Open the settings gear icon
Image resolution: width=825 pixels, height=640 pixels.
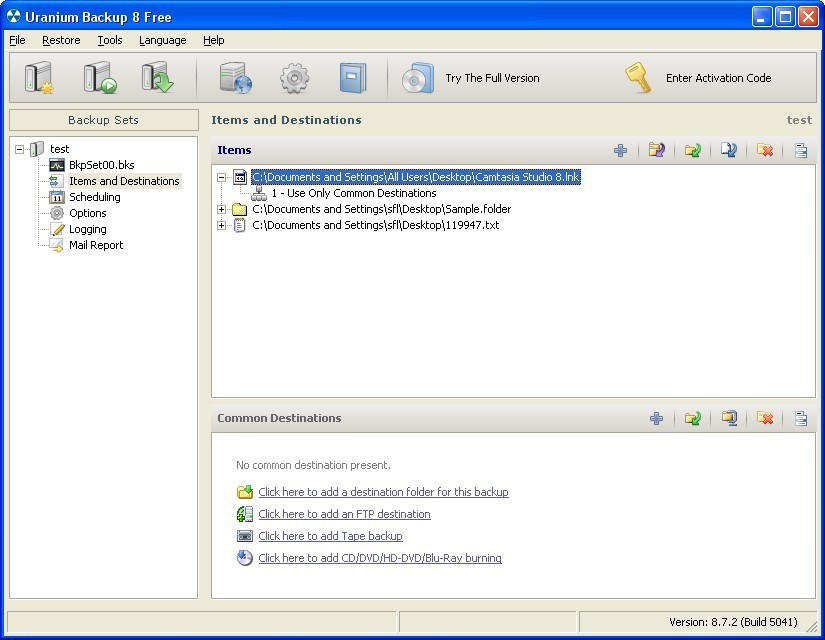click(x=294, y=78)
